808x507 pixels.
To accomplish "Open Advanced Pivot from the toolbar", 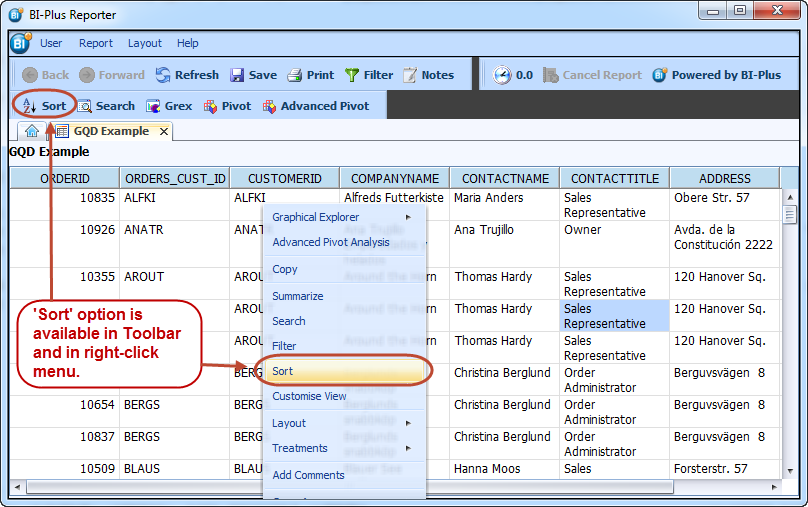I will [315, 106].
